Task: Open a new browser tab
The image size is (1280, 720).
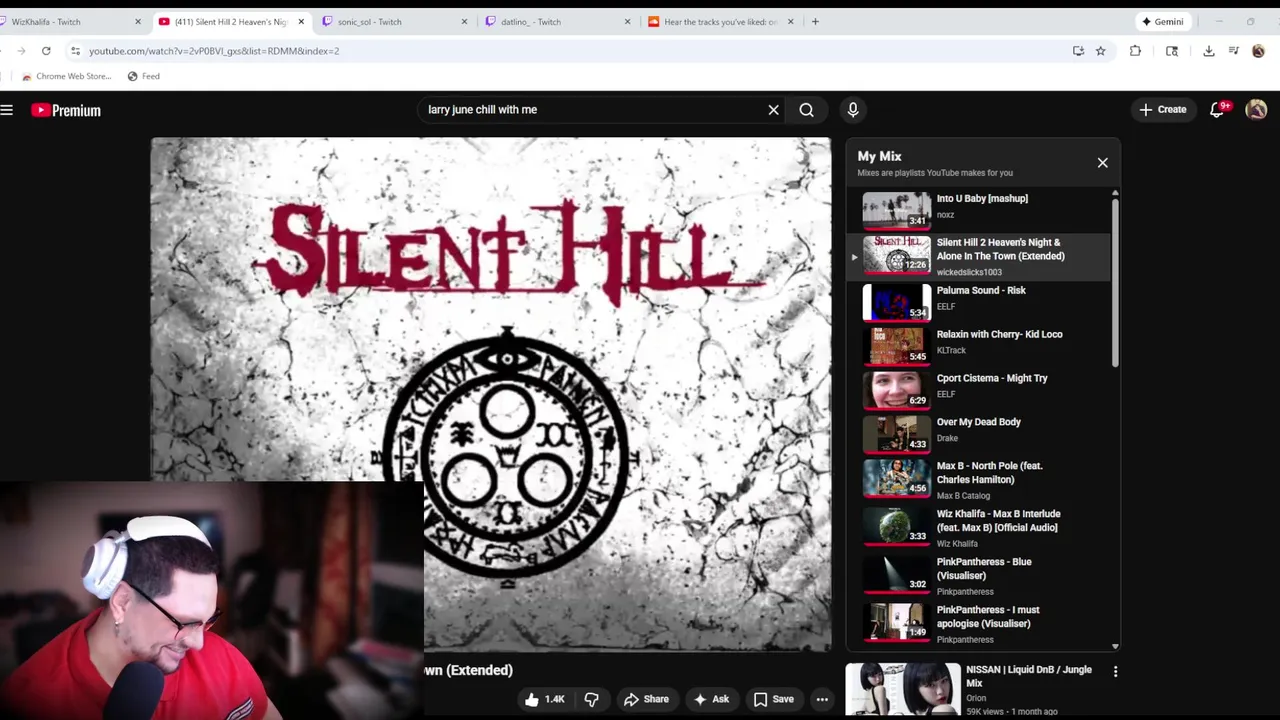Action: [815, 21]
